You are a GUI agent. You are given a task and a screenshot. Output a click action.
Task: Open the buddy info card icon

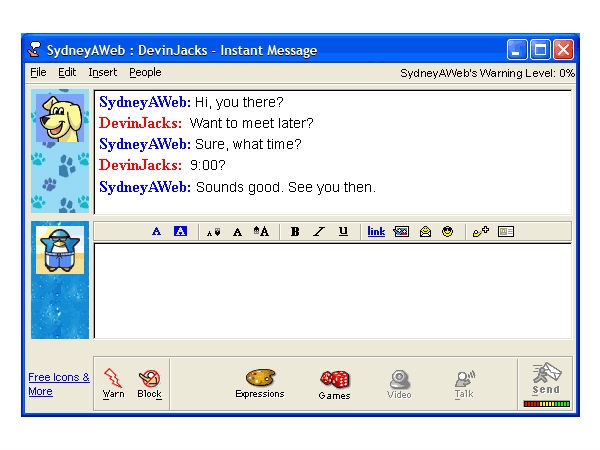pyautogui.click(x=505, y=232)
